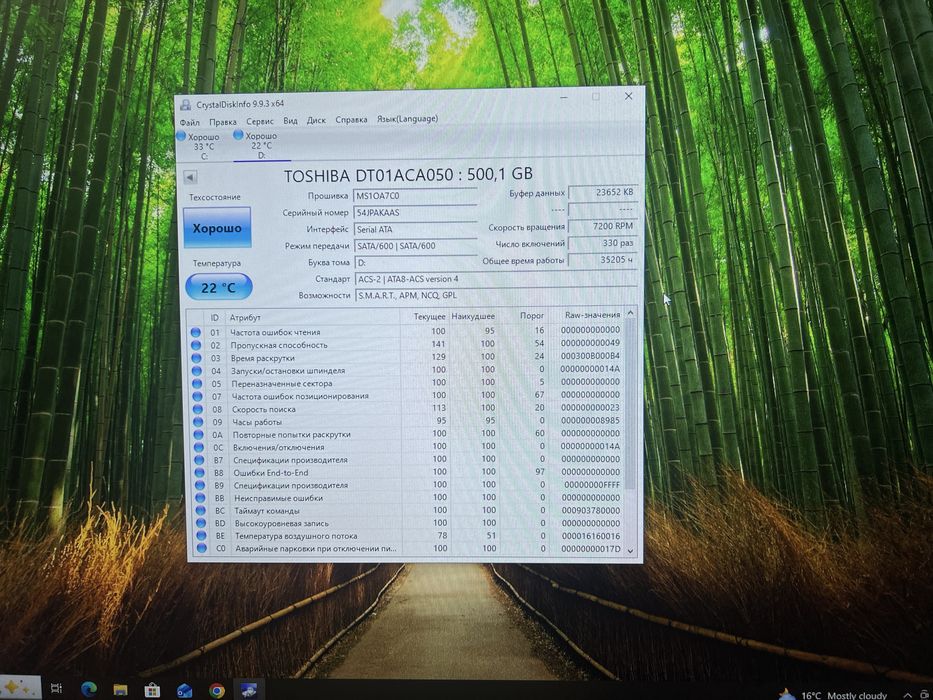Viewport: 933px width, 700px height.
Task: Click the attribute list scroll-down arrow
Action: pyautogui.click(x=631, y=551)
